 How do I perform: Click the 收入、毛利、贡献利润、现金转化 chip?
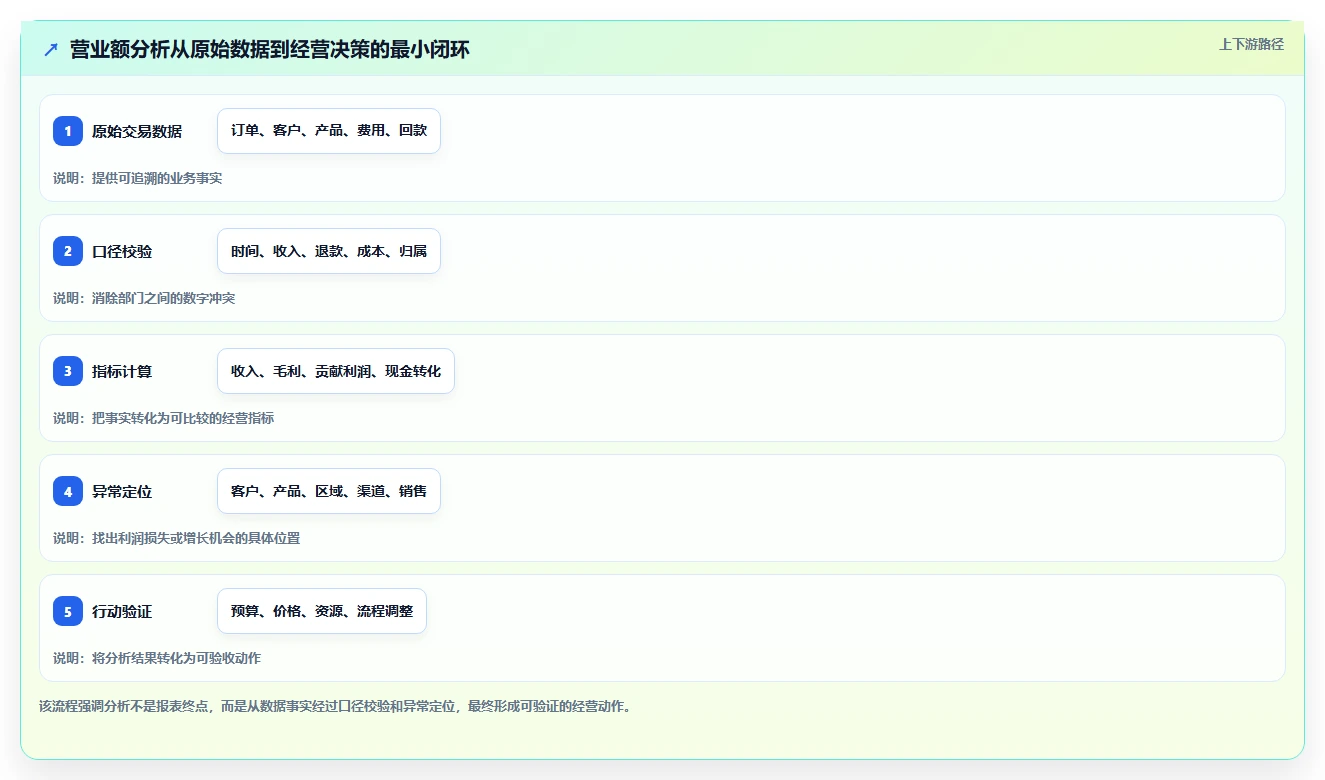point(336,371)
